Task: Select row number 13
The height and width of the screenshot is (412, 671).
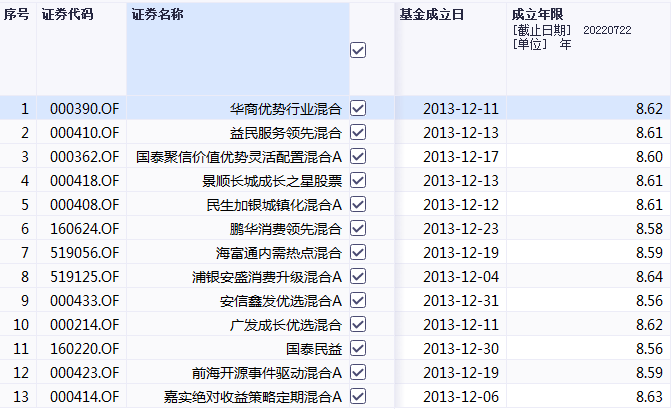Action: 21,396
